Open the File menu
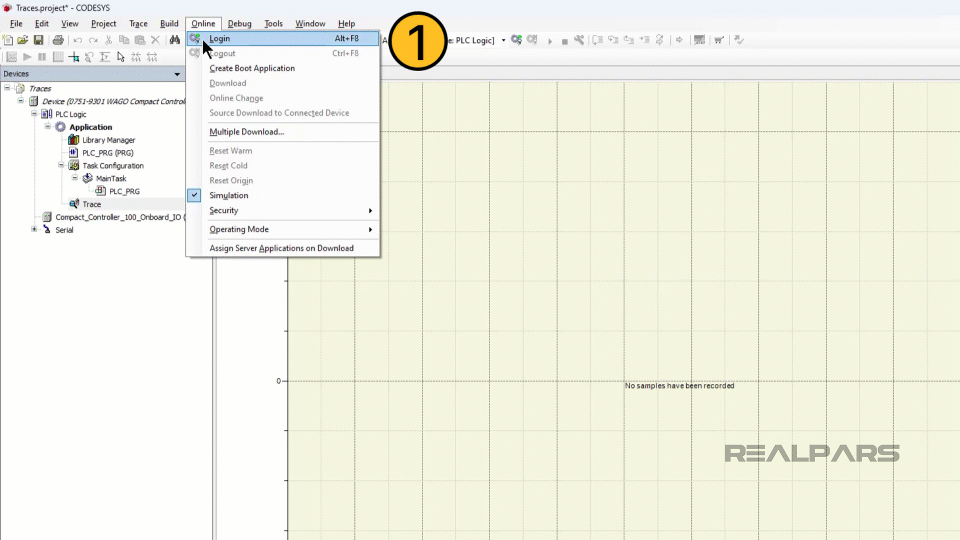 click(x=16, y=23)
